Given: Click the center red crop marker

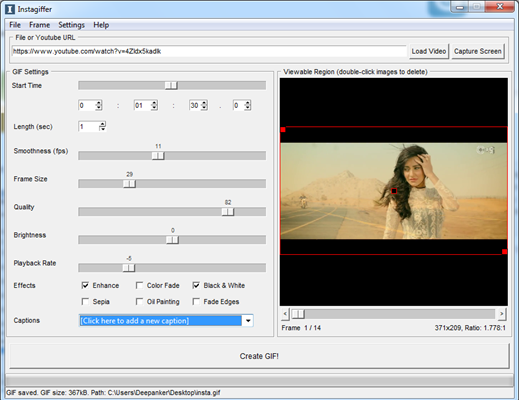Looking at the screenshot, I should 394,191.
